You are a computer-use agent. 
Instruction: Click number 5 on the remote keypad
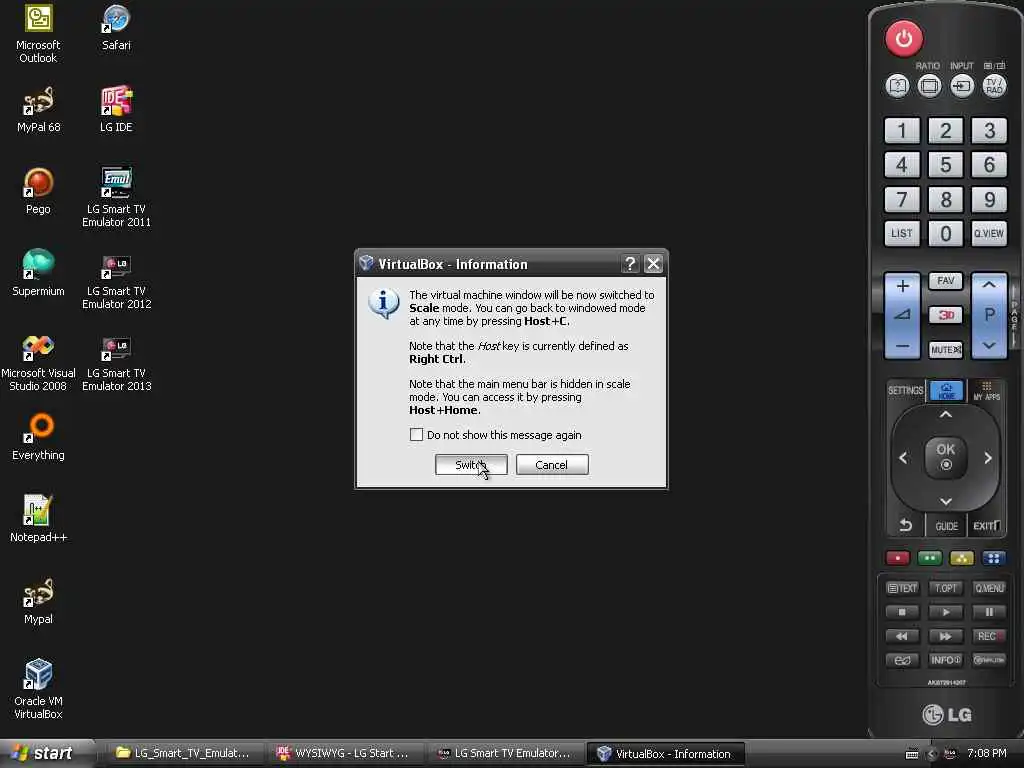tap(946, 165)
